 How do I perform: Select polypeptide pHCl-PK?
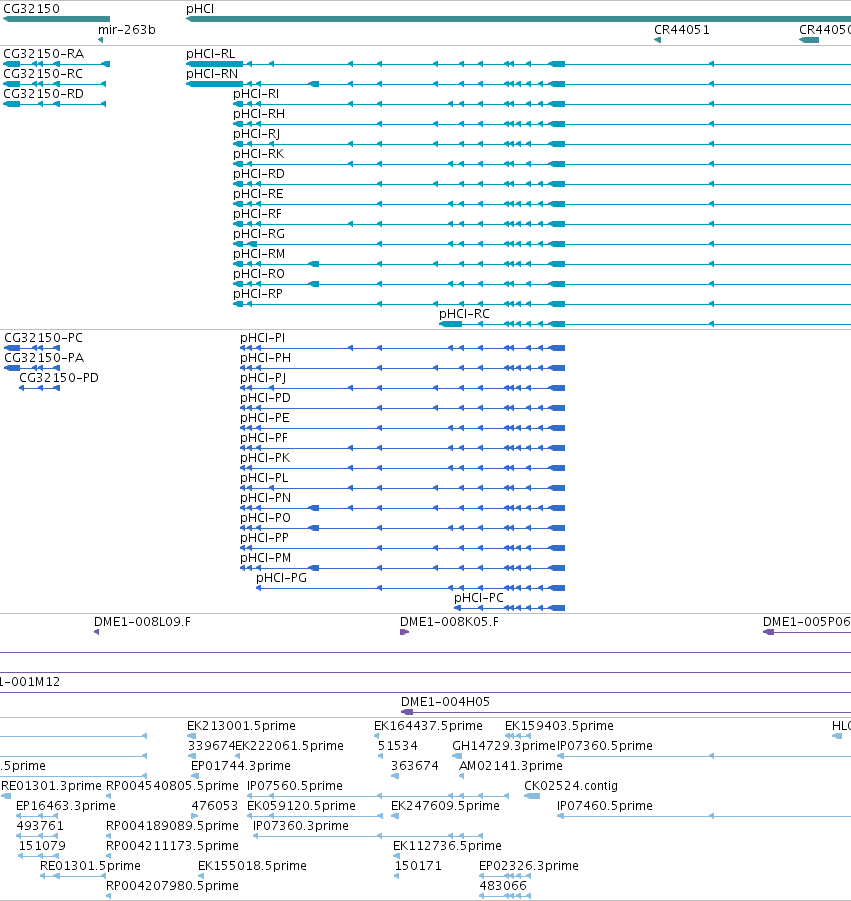265,458
